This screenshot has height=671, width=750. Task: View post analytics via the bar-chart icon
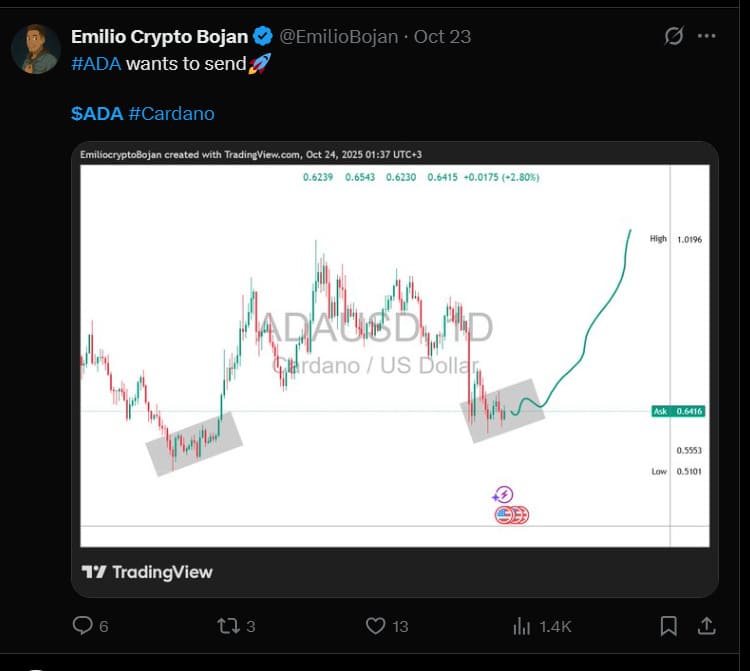(x=522, y=626)
